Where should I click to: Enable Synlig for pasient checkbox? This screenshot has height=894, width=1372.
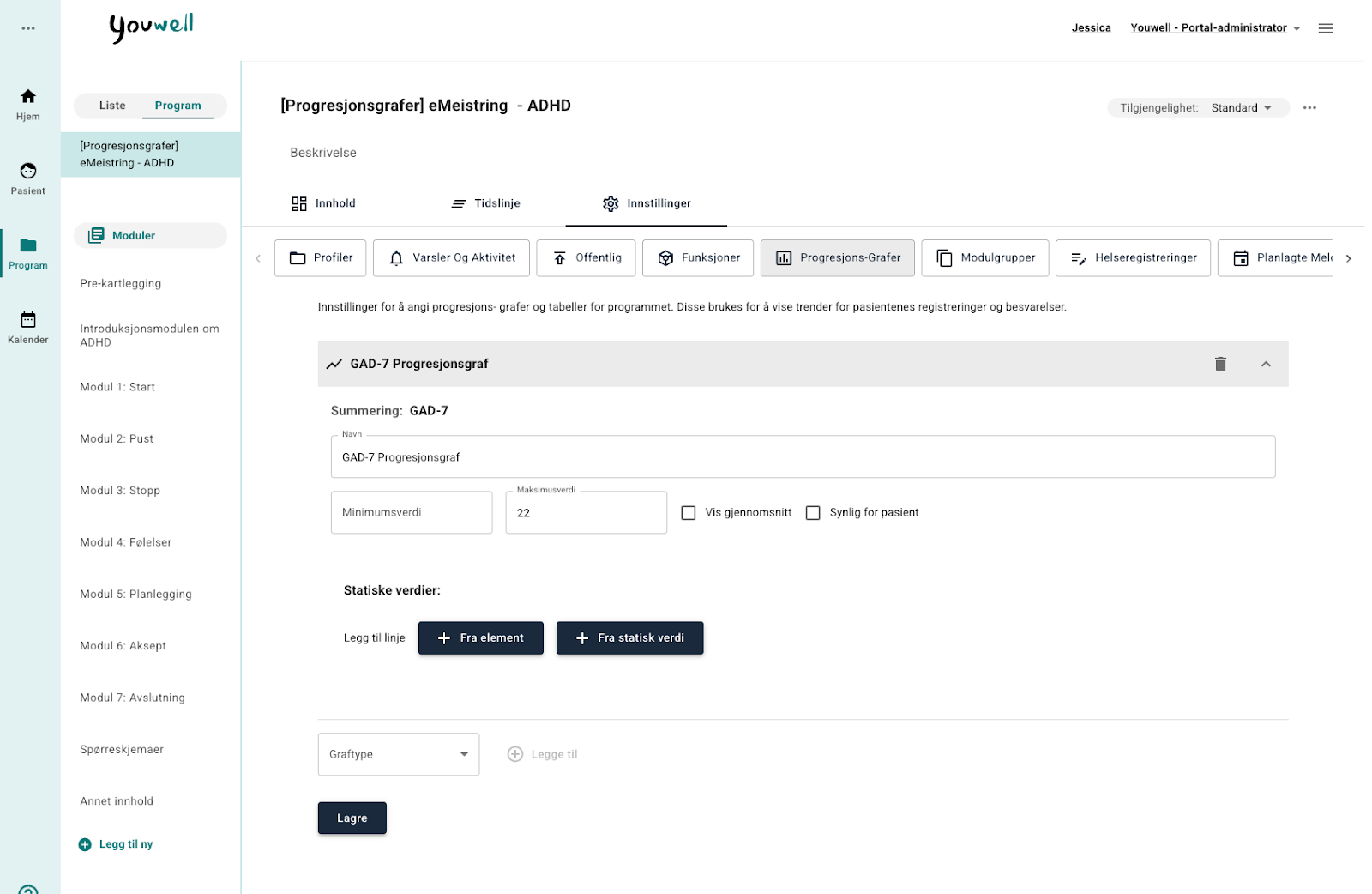tap(813, 513)
